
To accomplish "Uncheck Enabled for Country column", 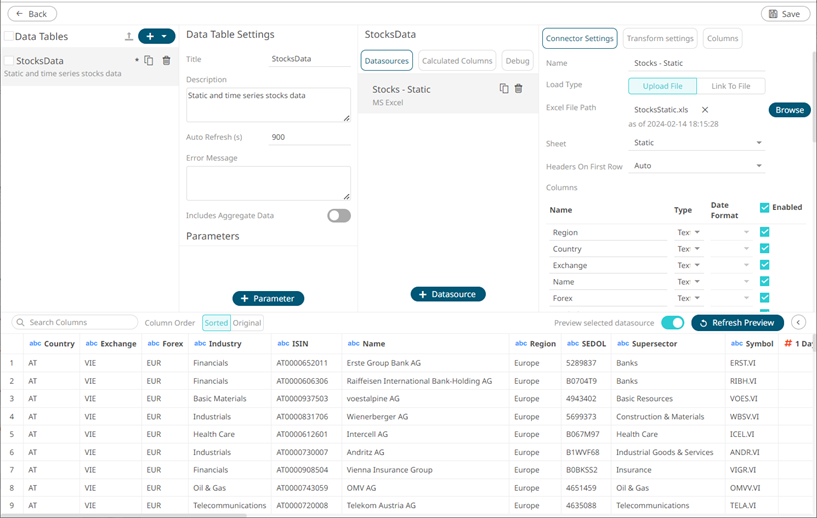I will point(764,249).
